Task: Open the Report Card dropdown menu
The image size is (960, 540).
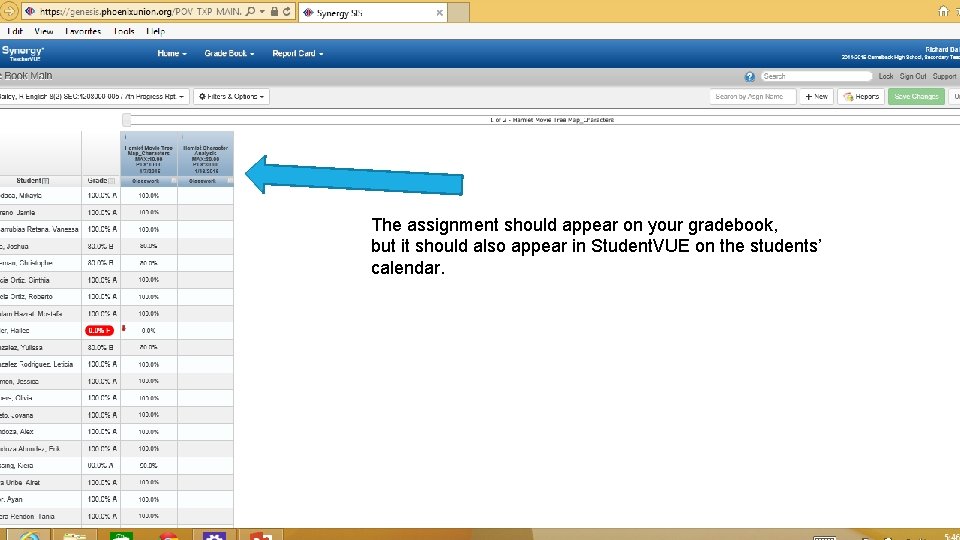Action: (298, 54)
